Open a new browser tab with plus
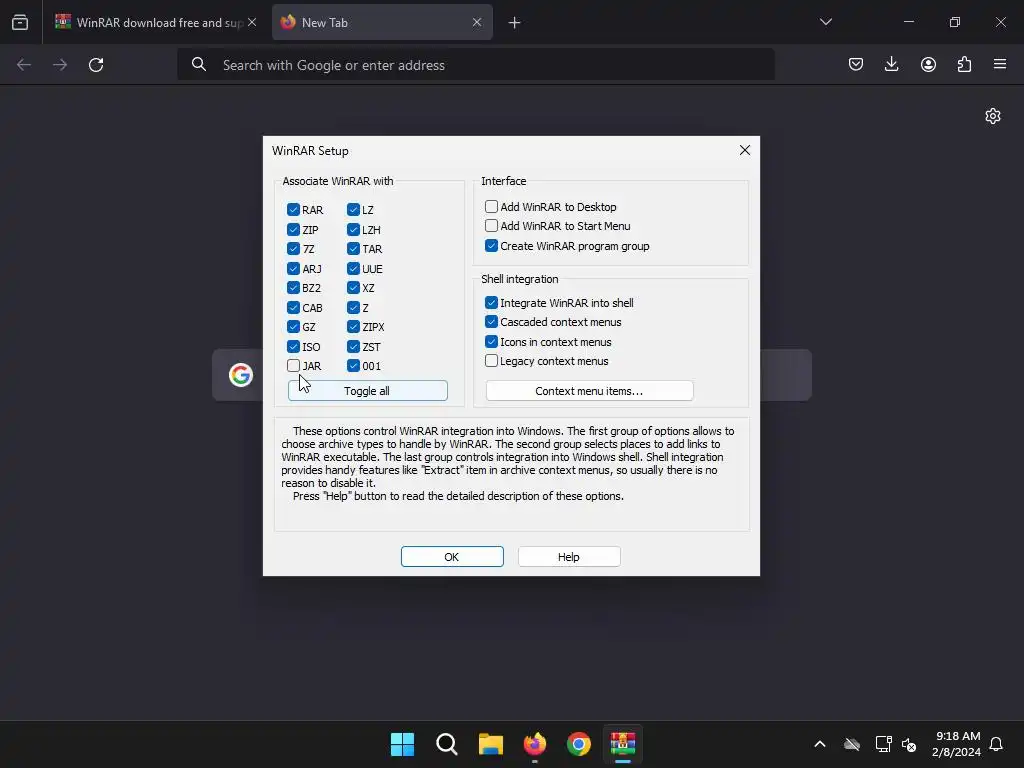This screenshot has height=768, width=1024. (x=515, y=23)
